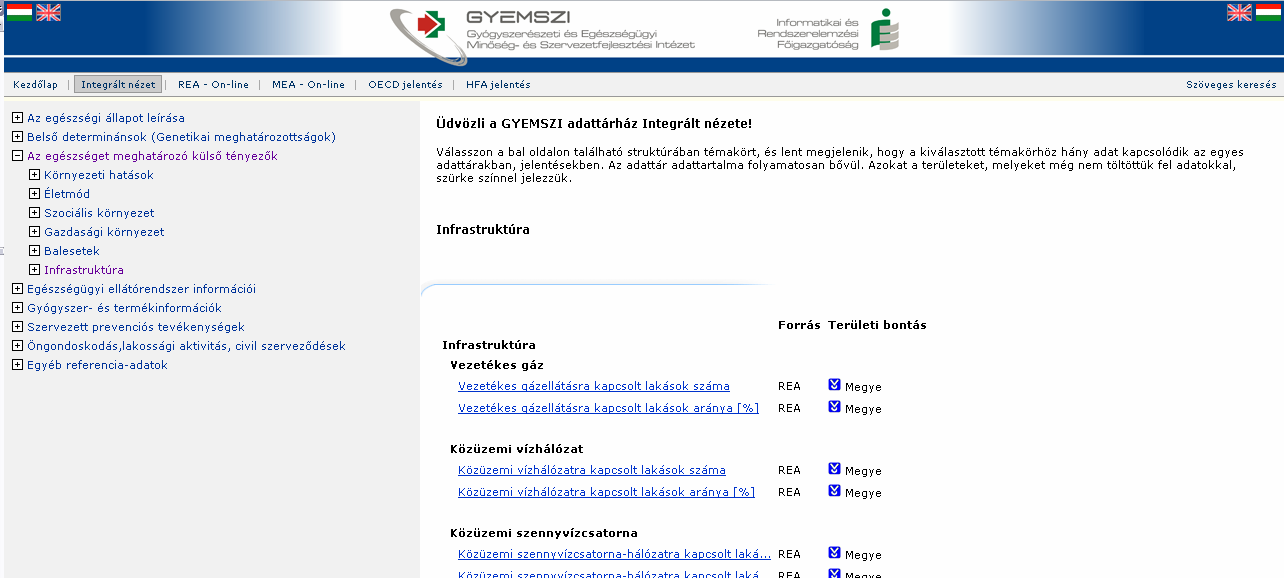The width and height of the screenshot is (1284, 578).
Task: Select Gazdasági környezet tree label
Action: pyautogui.click(x=104, y=232)
